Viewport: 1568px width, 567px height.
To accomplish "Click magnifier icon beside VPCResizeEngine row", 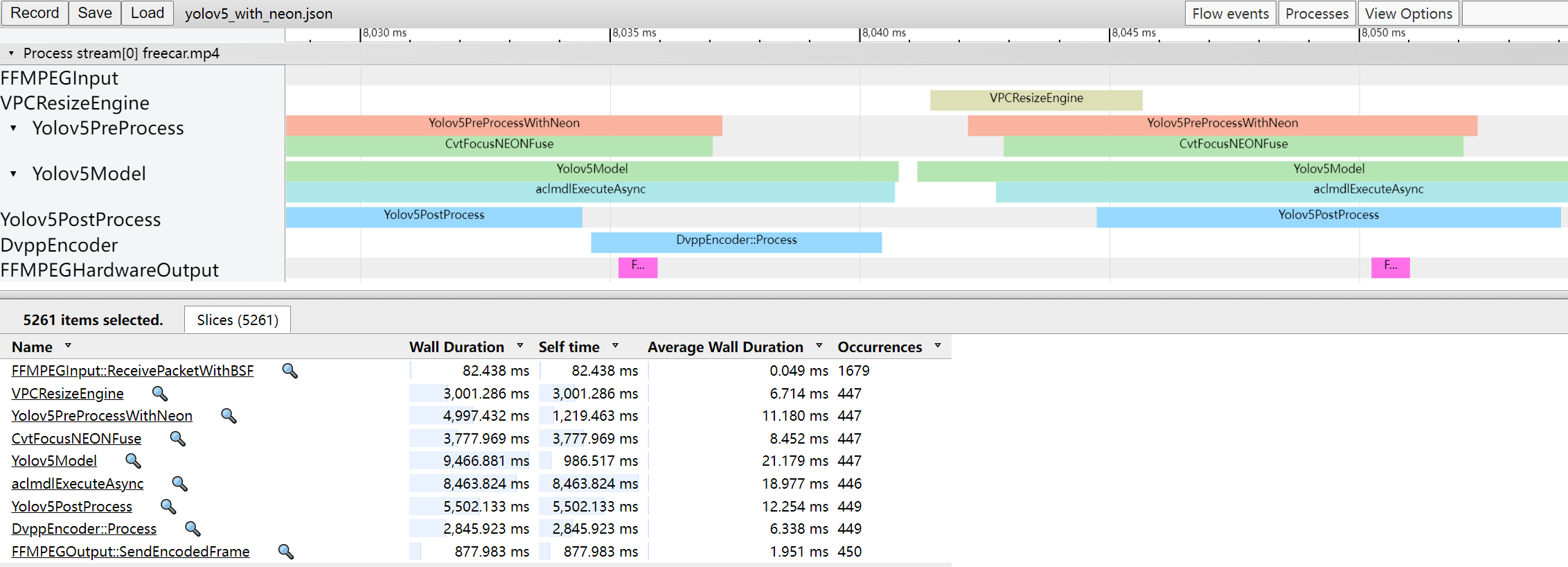I will pyautogui.click(x=160, y=394).
